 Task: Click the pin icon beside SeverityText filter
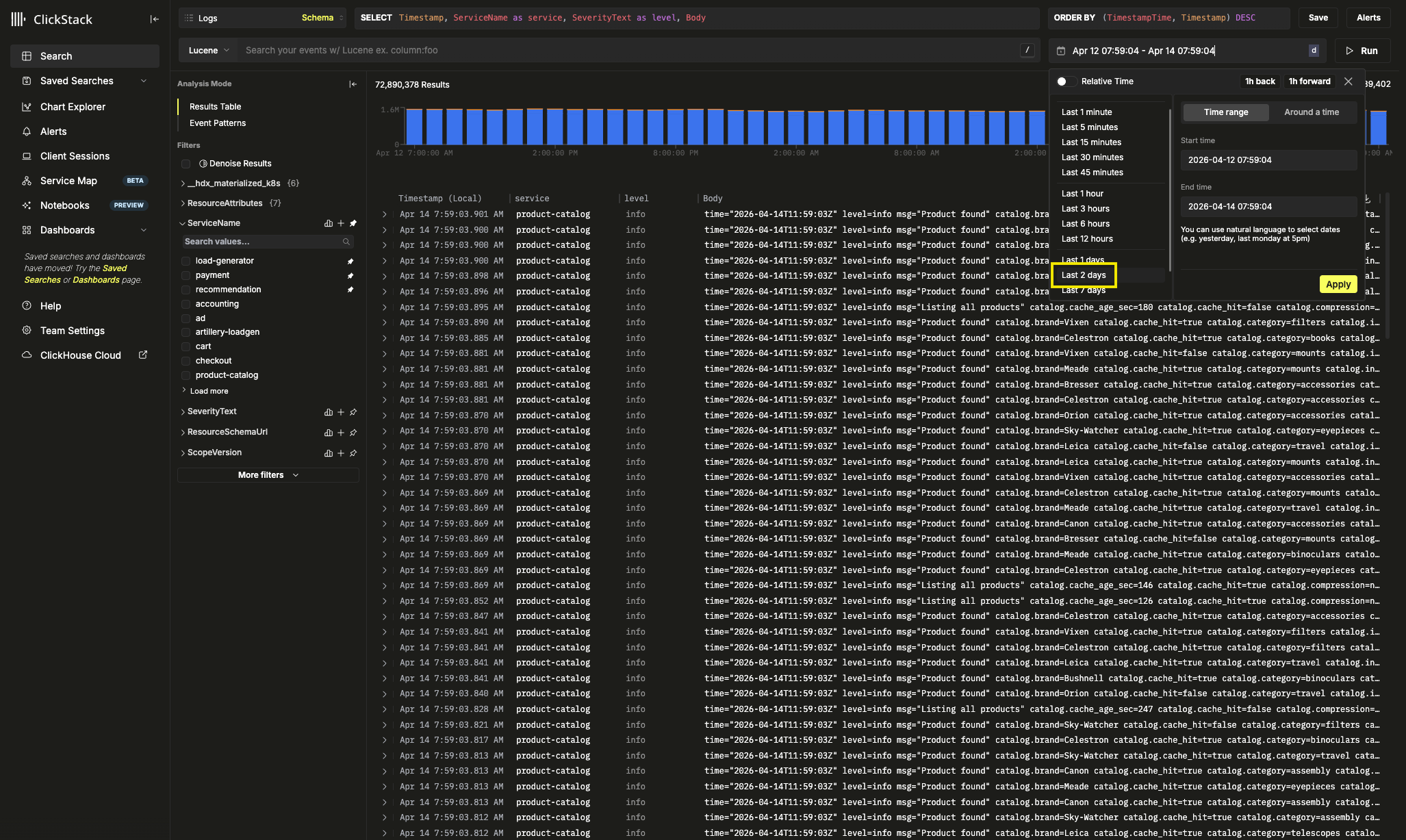[353, 412]
